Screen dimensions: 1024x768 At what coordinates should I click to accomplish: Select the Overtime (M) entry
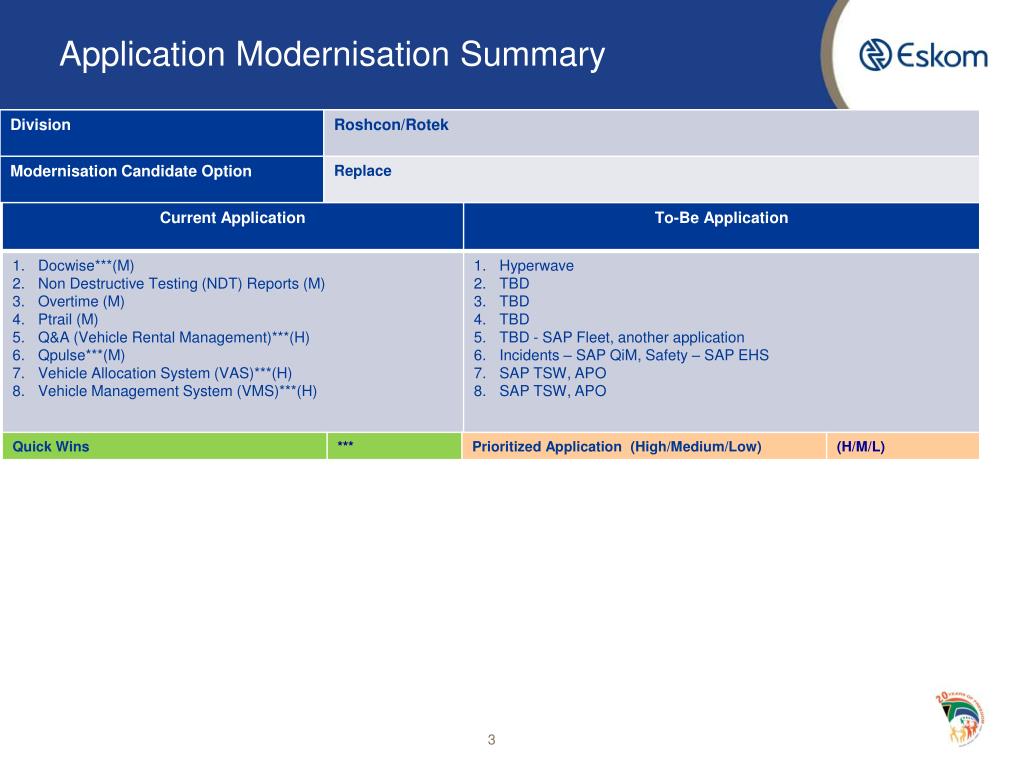(81, 302)
